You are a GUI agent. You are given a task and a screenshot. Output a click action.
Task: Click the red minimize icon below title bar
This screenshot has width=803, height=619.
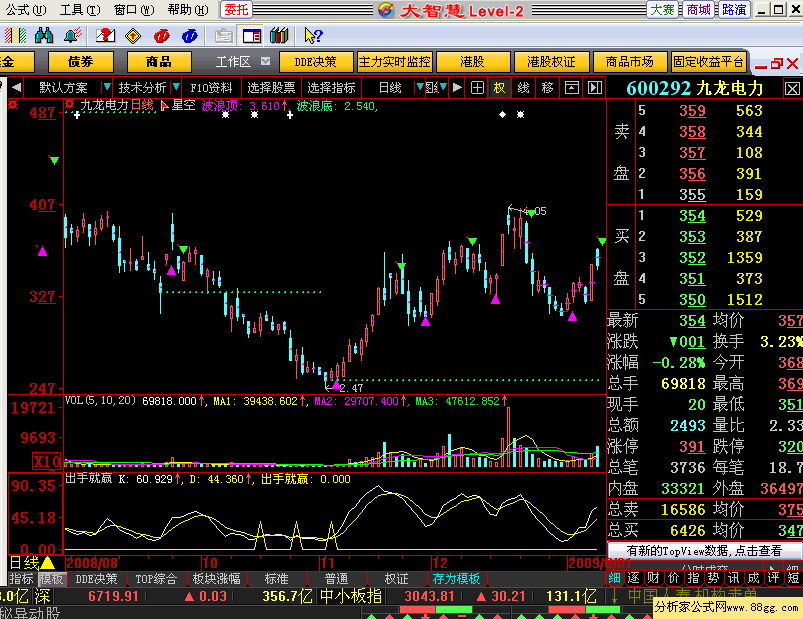click(x=761, y=66)
